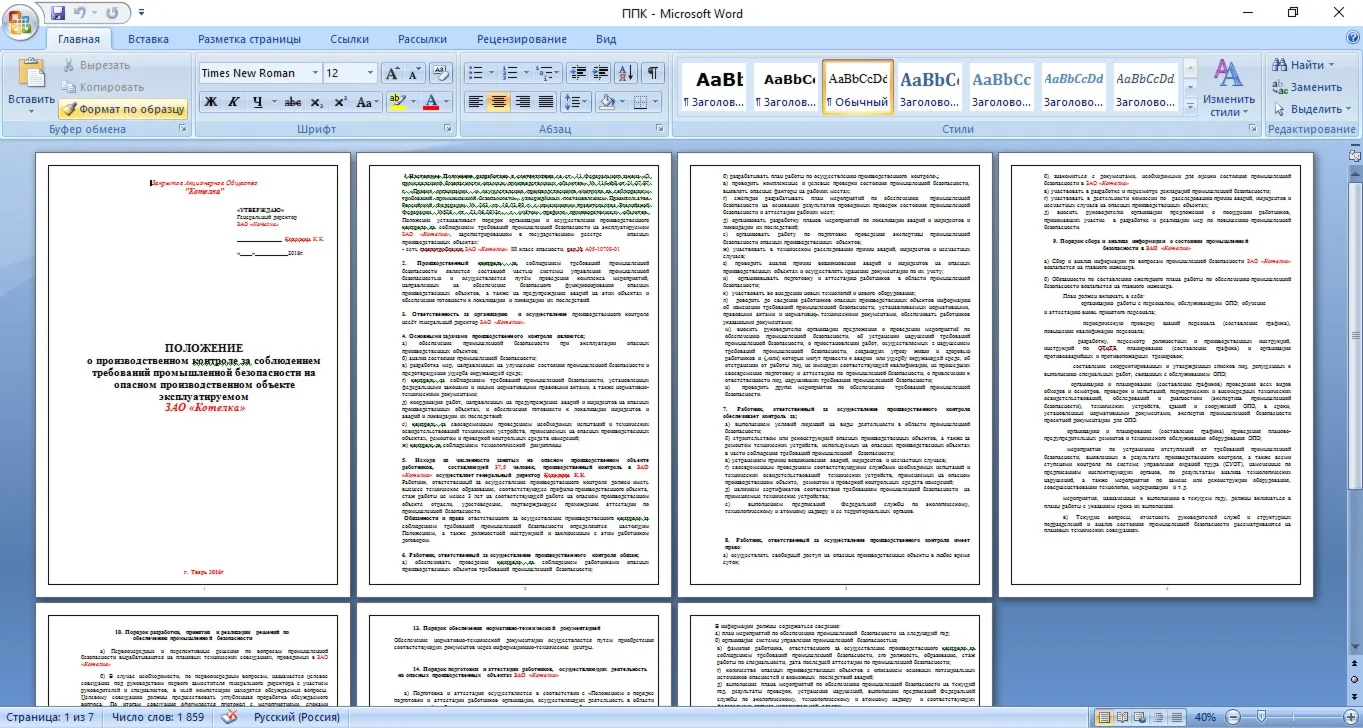Viewport: 1363px width, 728px height.
Task: Click the Save icon in Quick Access
Action: 57,13
